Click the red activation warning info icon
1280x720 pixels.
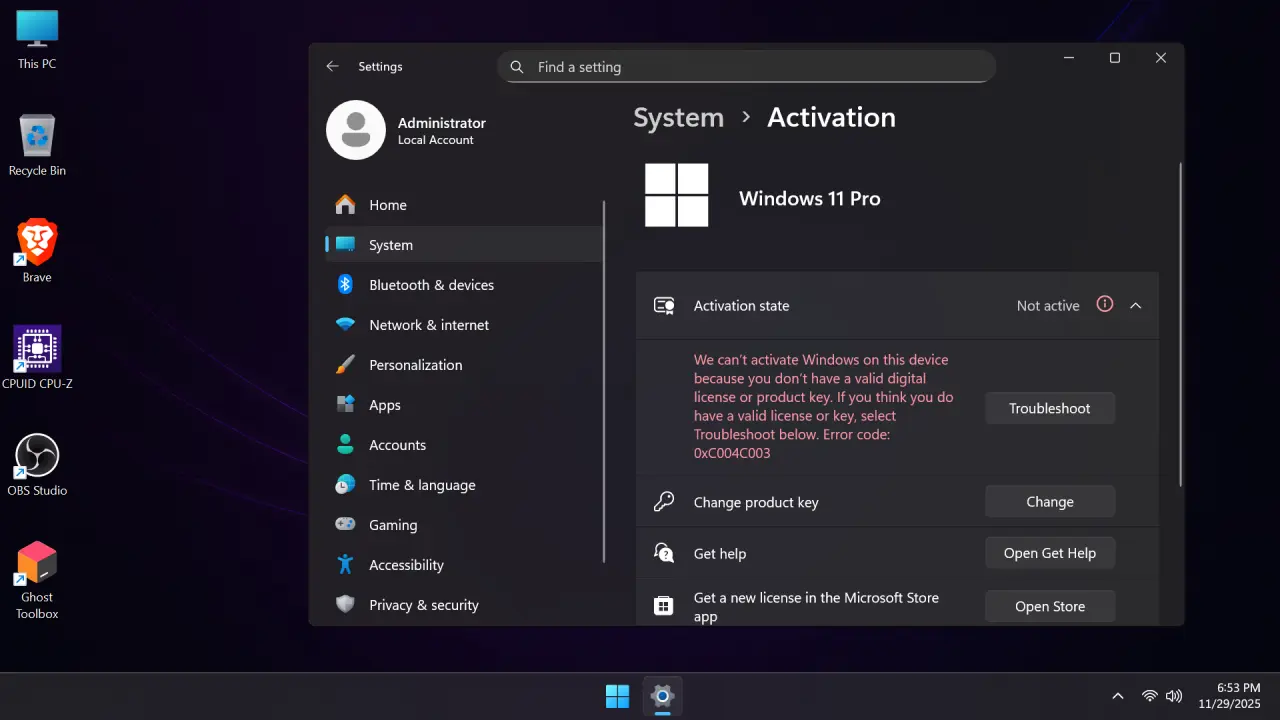coord(1105,304)
